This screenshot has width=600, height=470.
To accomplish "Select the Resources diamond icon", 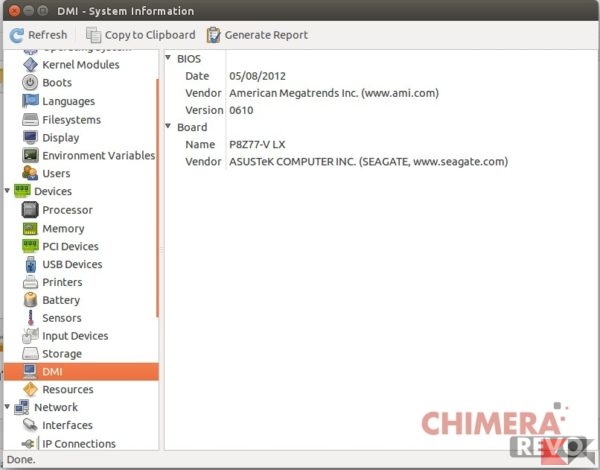I will (x=30, y=389).
